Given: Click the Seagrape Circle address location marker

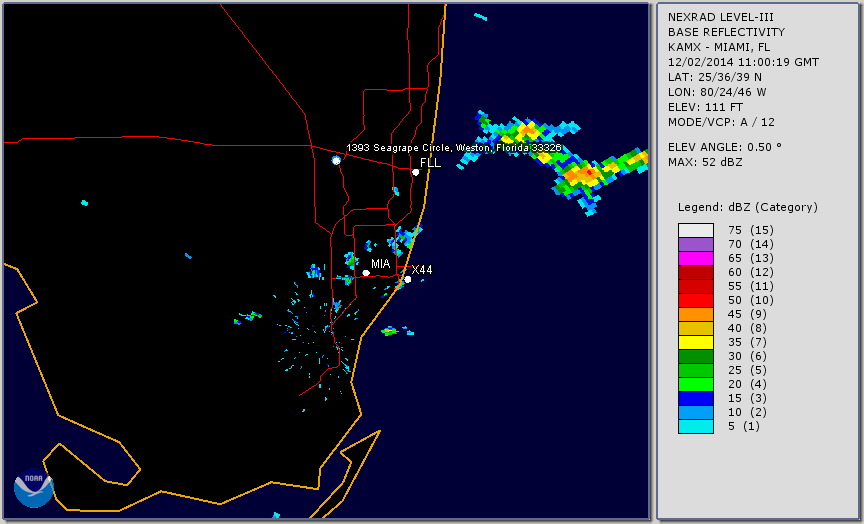Looking at the screenshot, I should click(x=336, y=160).
